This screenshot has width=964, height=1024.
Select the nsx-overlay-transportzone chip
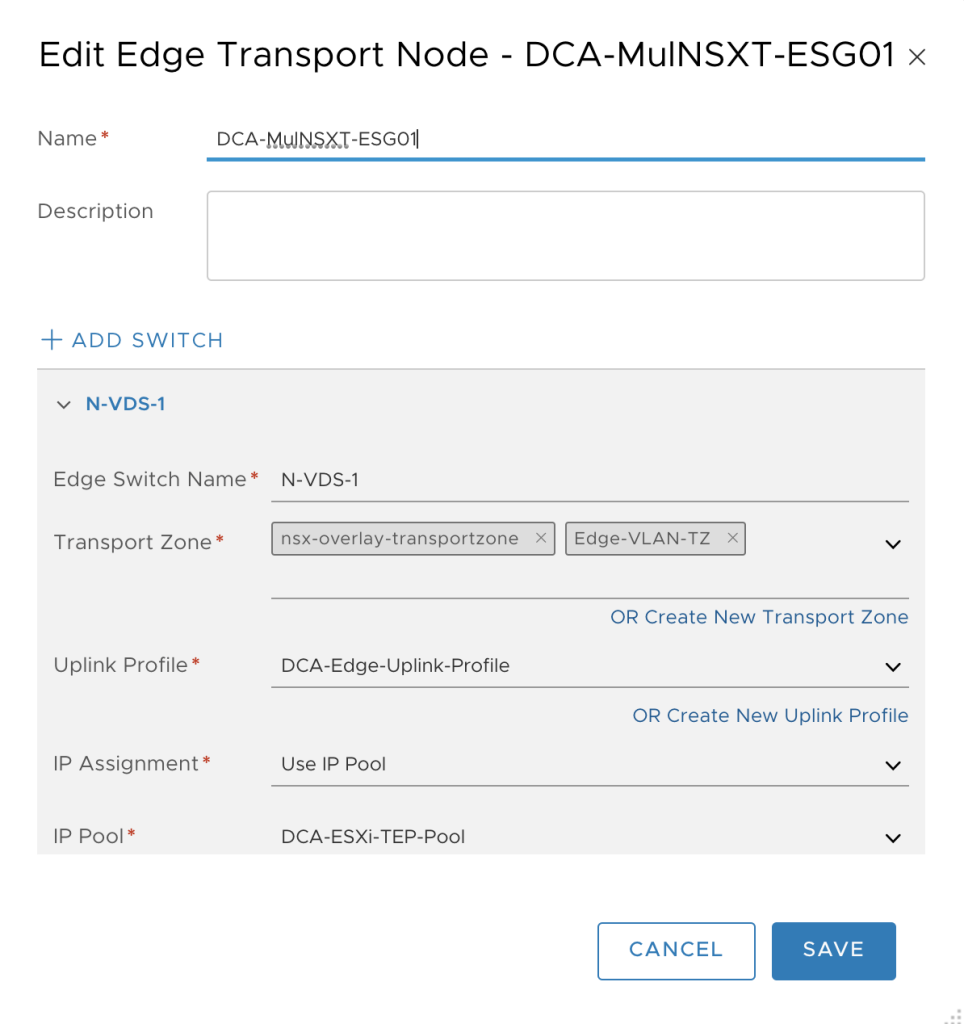[x=400, y=539]
